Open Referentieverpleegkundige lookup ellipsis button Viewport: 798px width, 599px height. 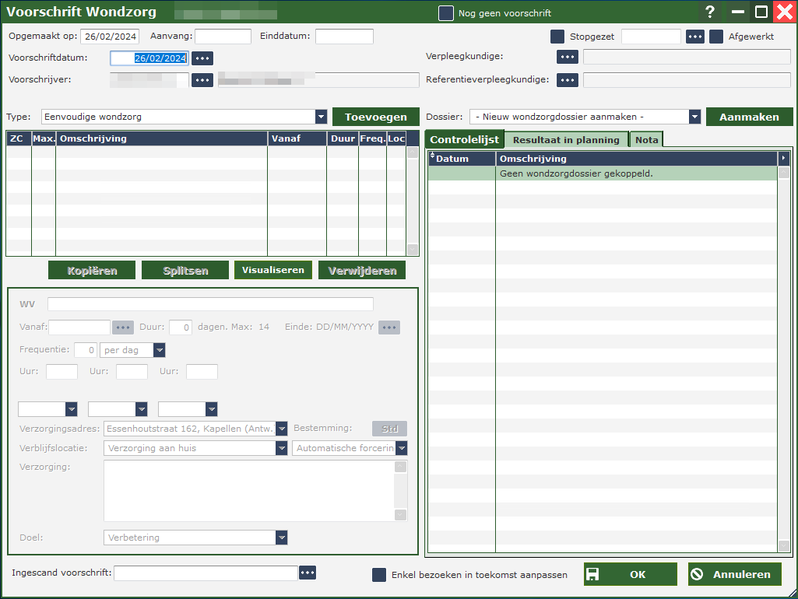click(568, 80)
